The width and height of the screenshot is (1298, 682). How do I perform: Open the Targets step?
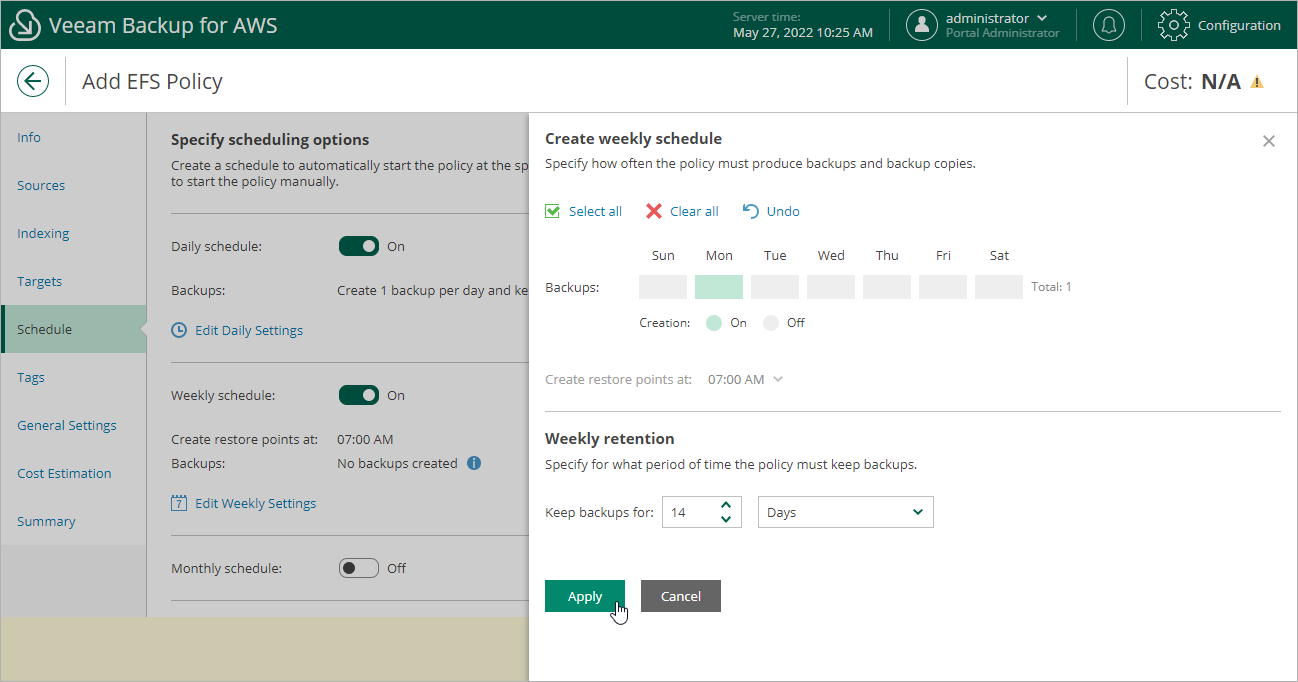point(74,281)
